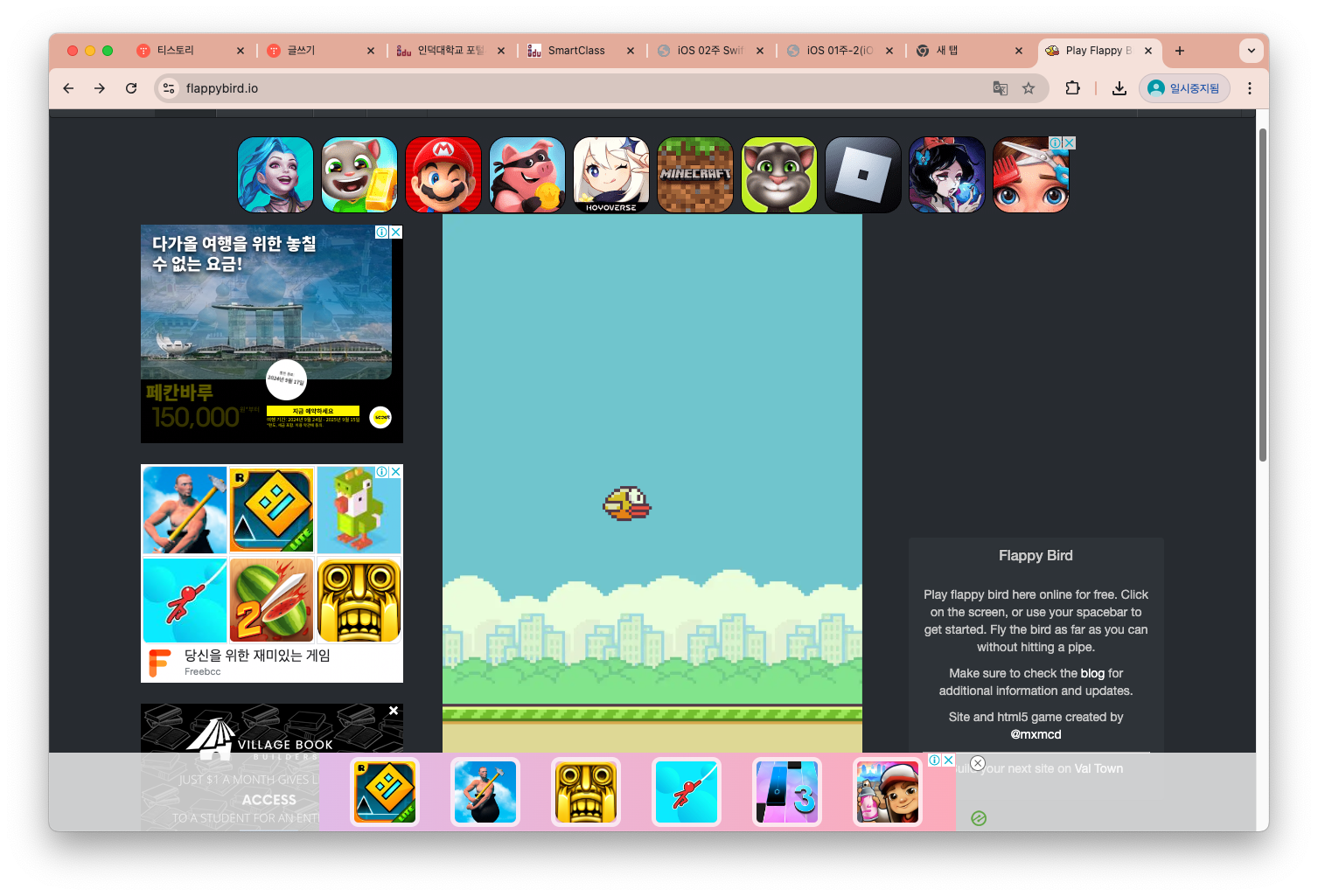The height and width of the screenshot is (896, 1318).
Task: Close the top game icons ad banner
Action: pyautogui.click(x=1069, y=142)
